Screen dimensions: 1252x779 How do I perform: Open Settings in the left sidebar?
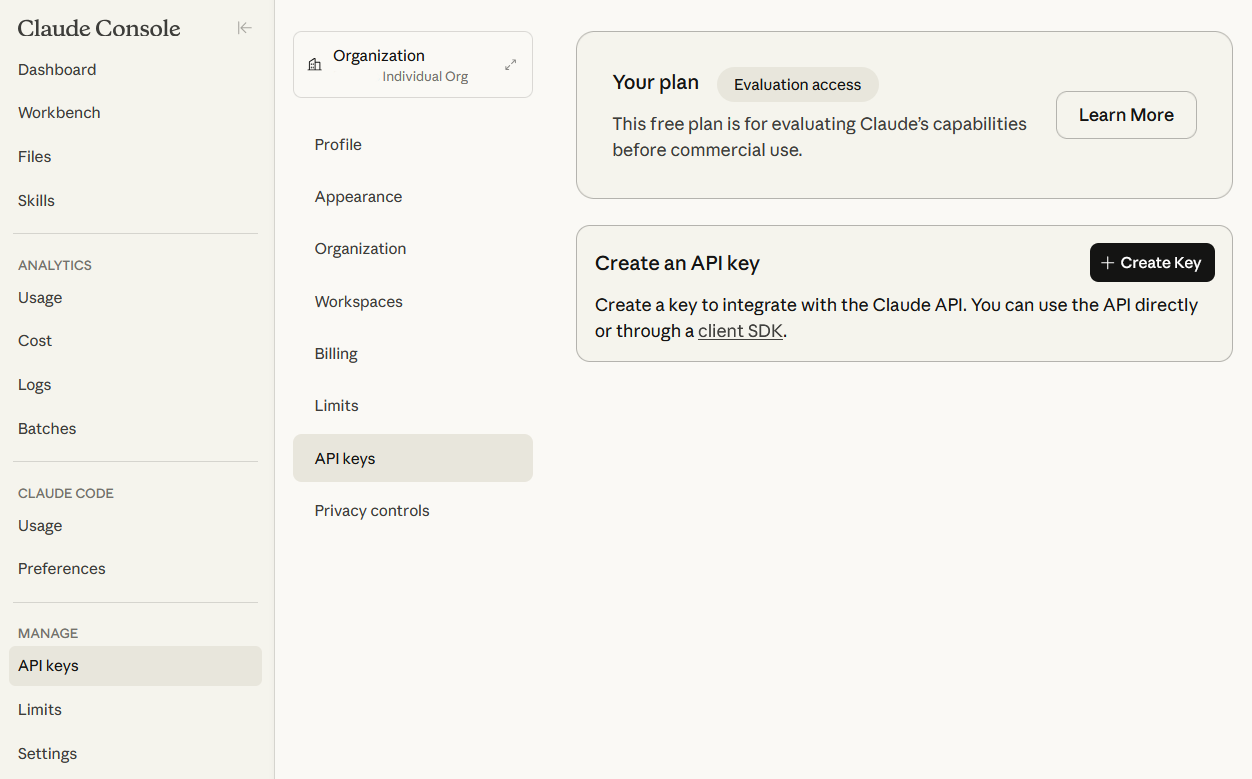pos(47,754)
